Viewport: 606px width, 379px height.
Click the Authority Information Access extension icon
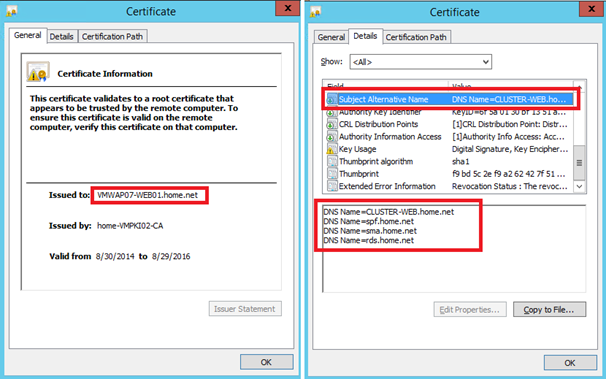click(331, 137)
